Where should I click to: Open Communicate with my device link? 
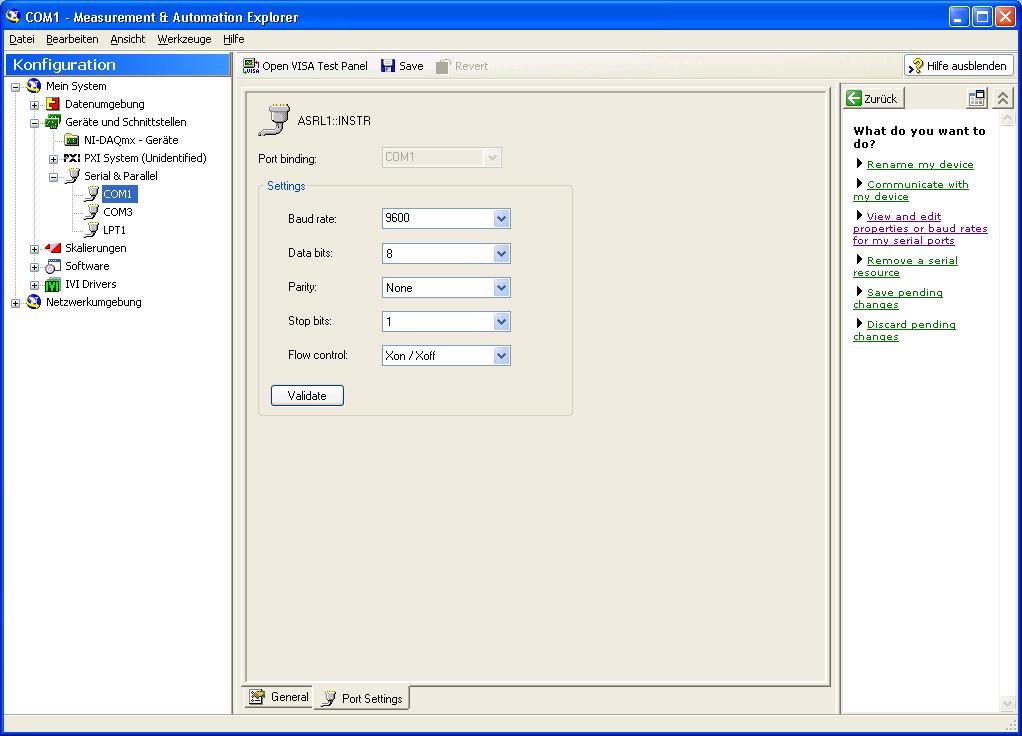[x=911, y=190]
